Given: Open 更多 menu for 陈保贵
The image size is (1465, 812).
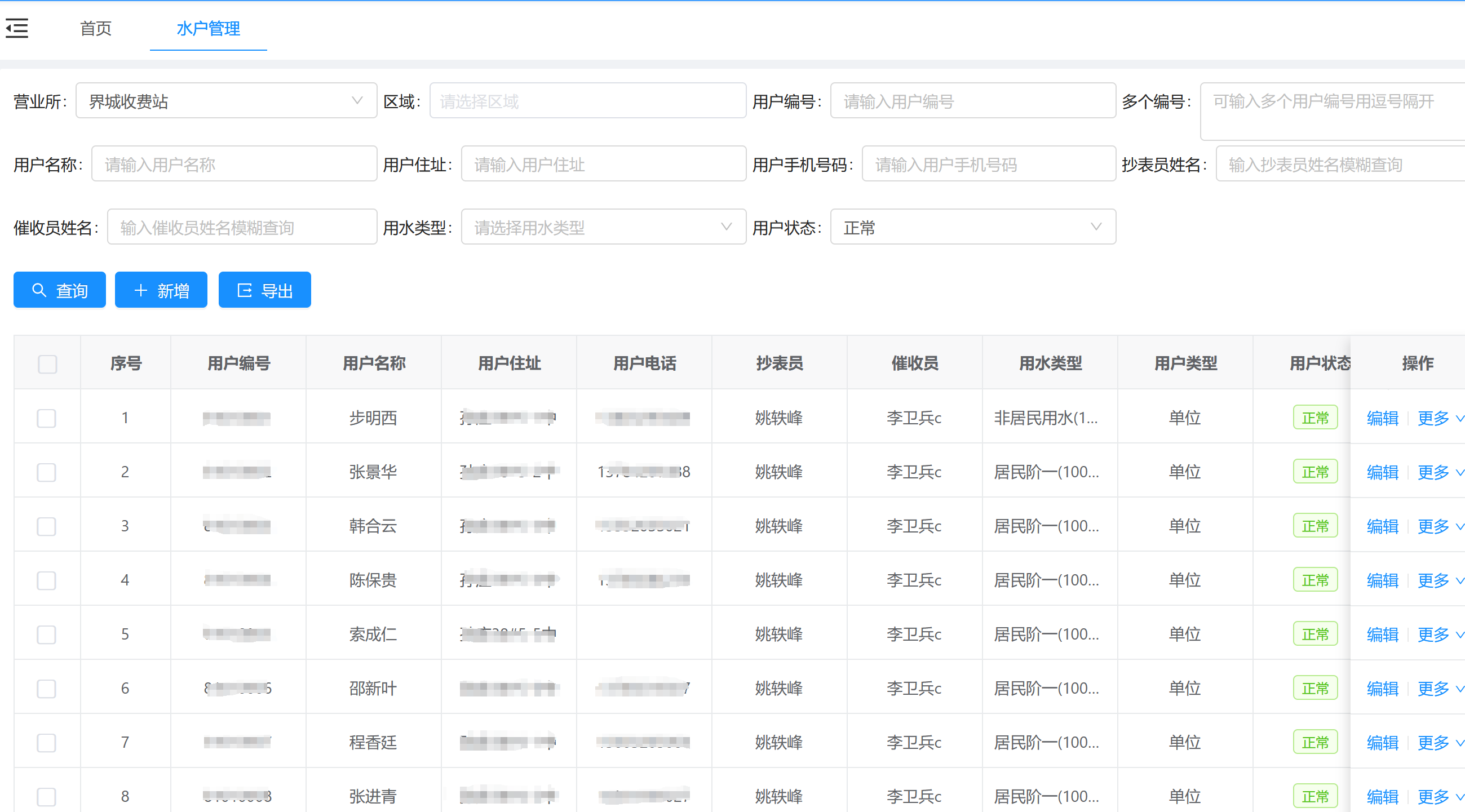Looking at the screenshot, I should (1440, 579).
